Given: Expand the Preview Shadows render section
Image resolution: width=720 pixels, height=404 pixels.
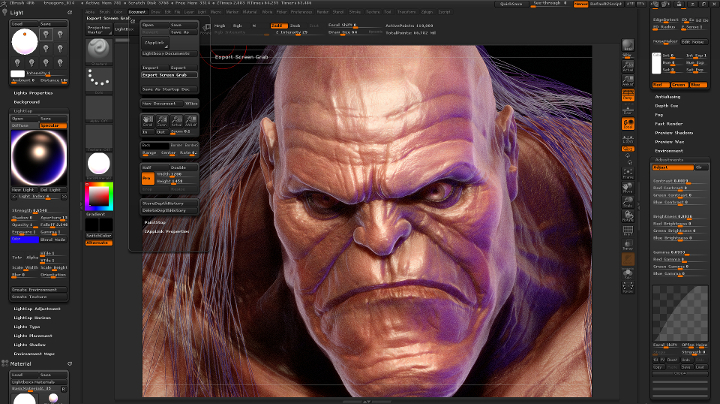Looking at the screenshot, I should point(674,133).
